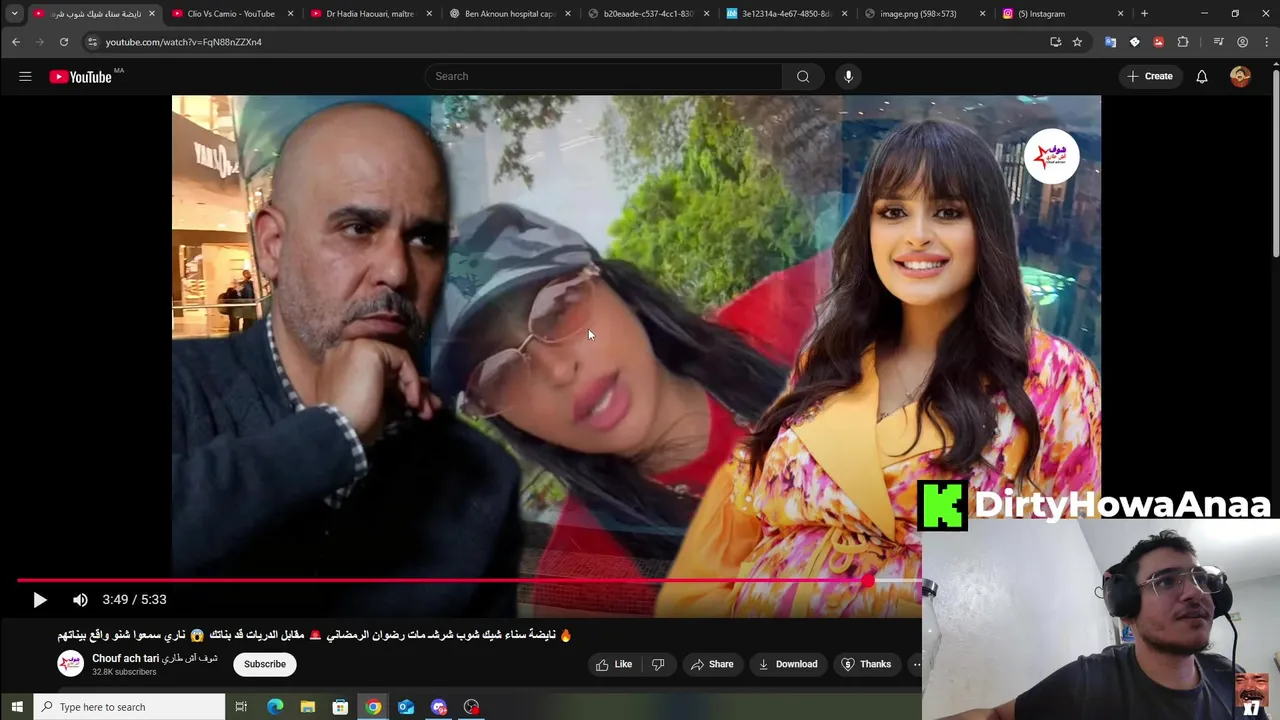Open Microsoft Store from taskbar
This screenshot has width=1280, height=720.
click(340, 707)
